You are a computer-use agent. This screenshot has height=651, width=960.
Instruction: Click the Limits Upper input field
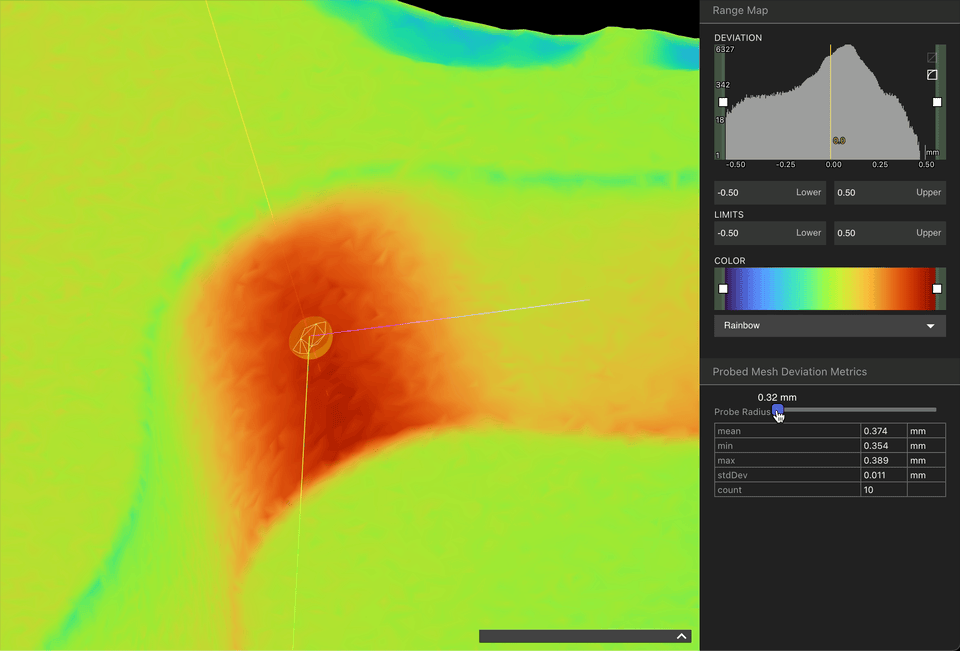890,233
